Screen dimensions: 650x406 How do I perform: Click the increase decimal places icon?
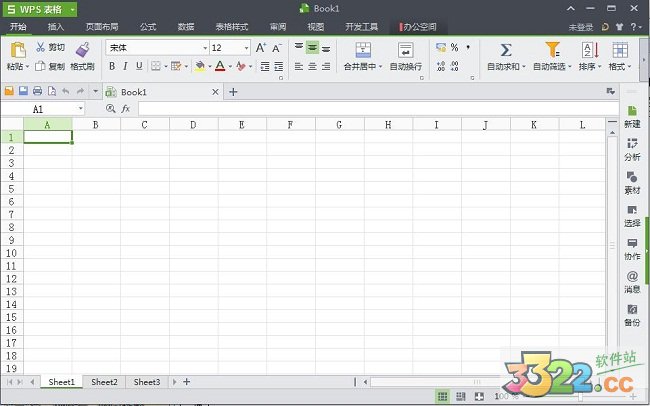(441, 66)
